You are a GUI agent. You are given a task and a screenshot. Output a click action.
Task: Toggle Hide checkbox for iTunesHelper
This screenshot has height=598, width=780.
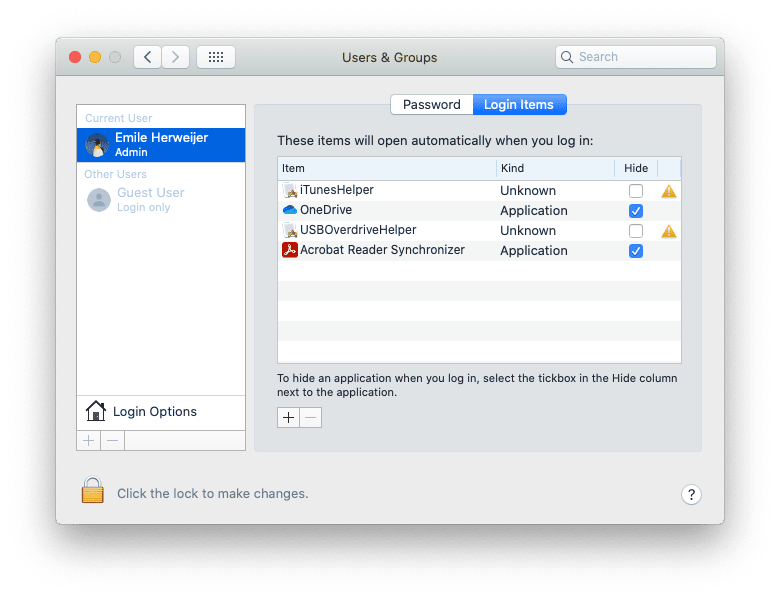[x=636, y=191]
